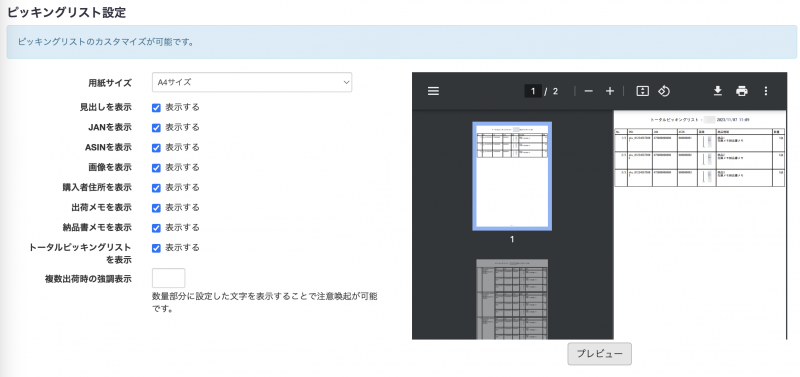This screenshot has width=800, height=377.
Task: Toggle the JANを表示 checkbox
Action: 157,128
